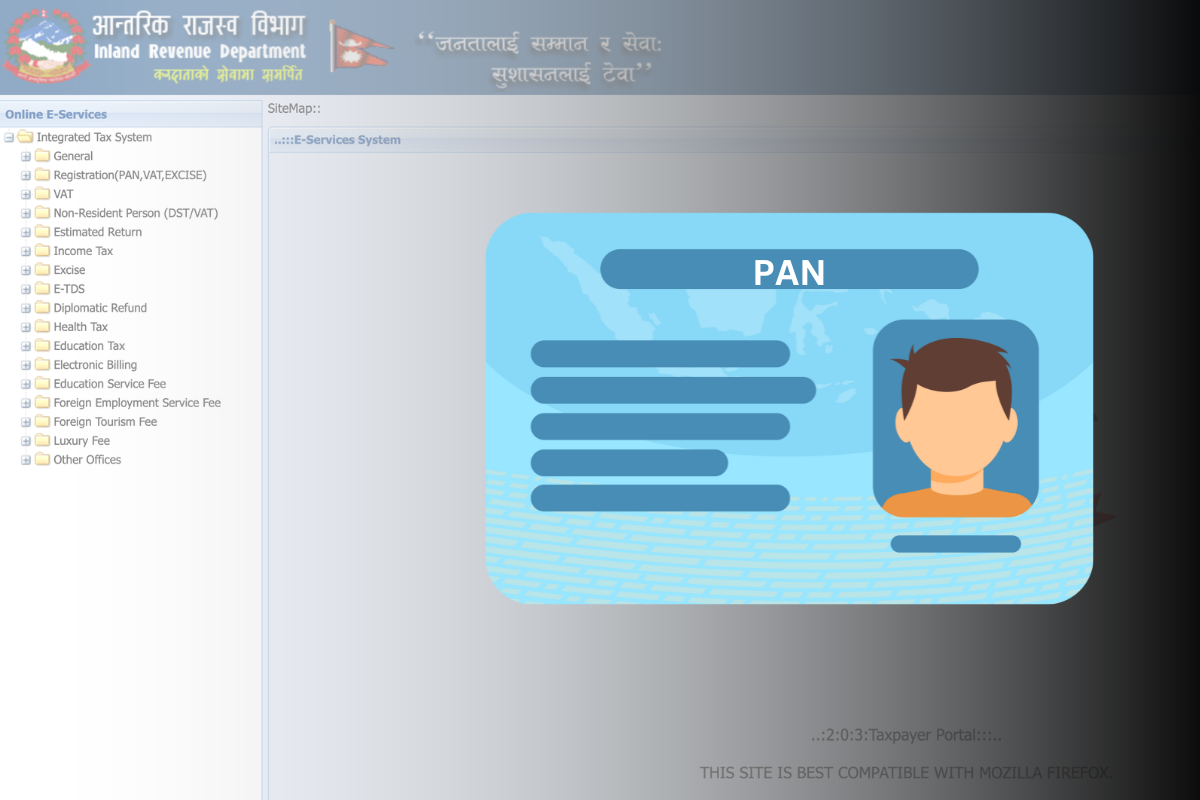This screenshot has height=800, width=1200.
Task: Click the Excise folder icon
Action: click(x=42, y=269)
